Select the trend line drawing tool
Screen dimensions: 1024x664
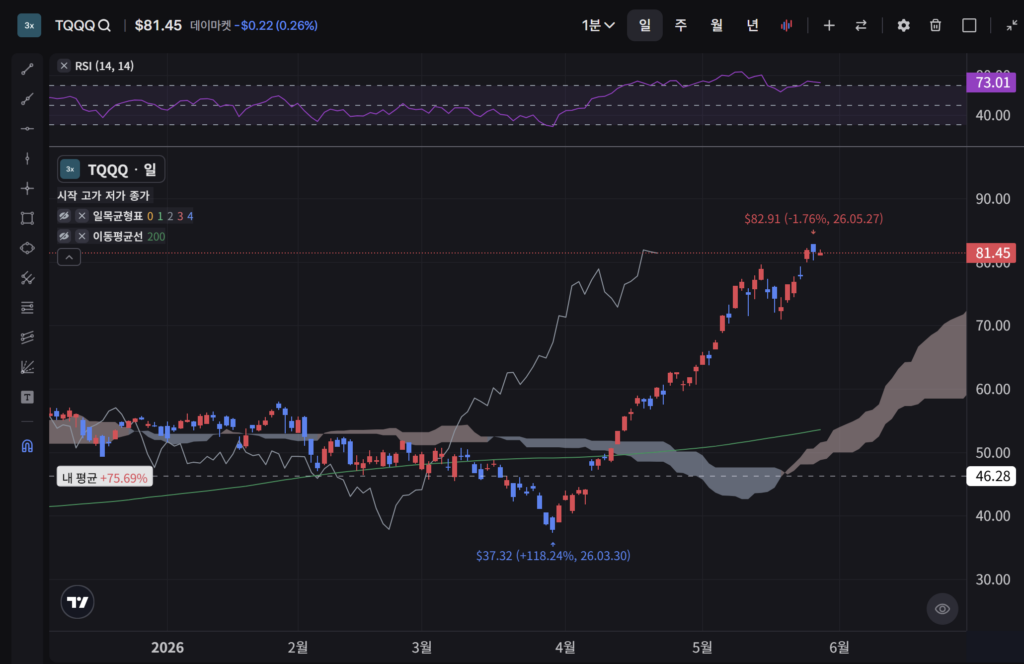(x=27, y=69)
